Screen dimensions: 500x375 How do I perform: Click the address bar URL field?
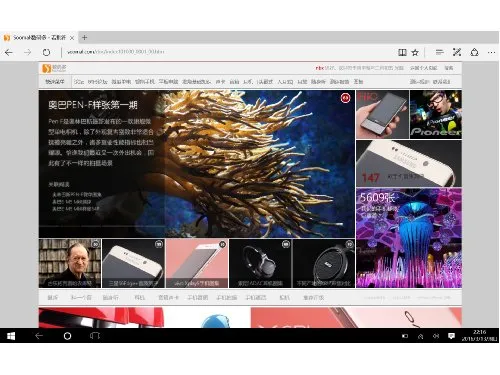(x=227, y=52)
